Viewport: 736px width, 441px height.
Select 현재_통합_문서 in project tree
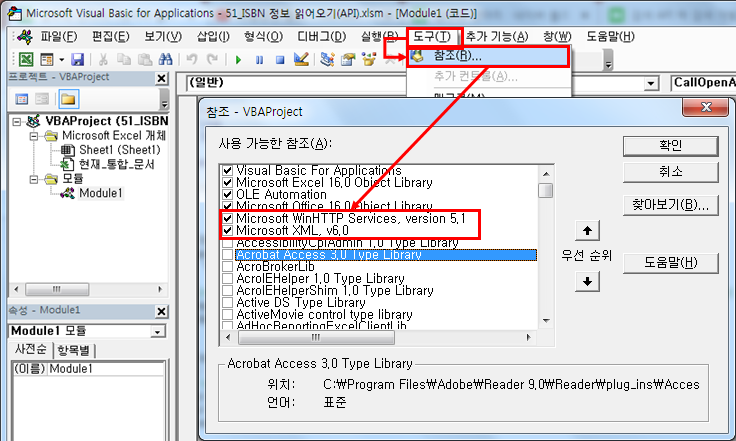coord(116,164)
